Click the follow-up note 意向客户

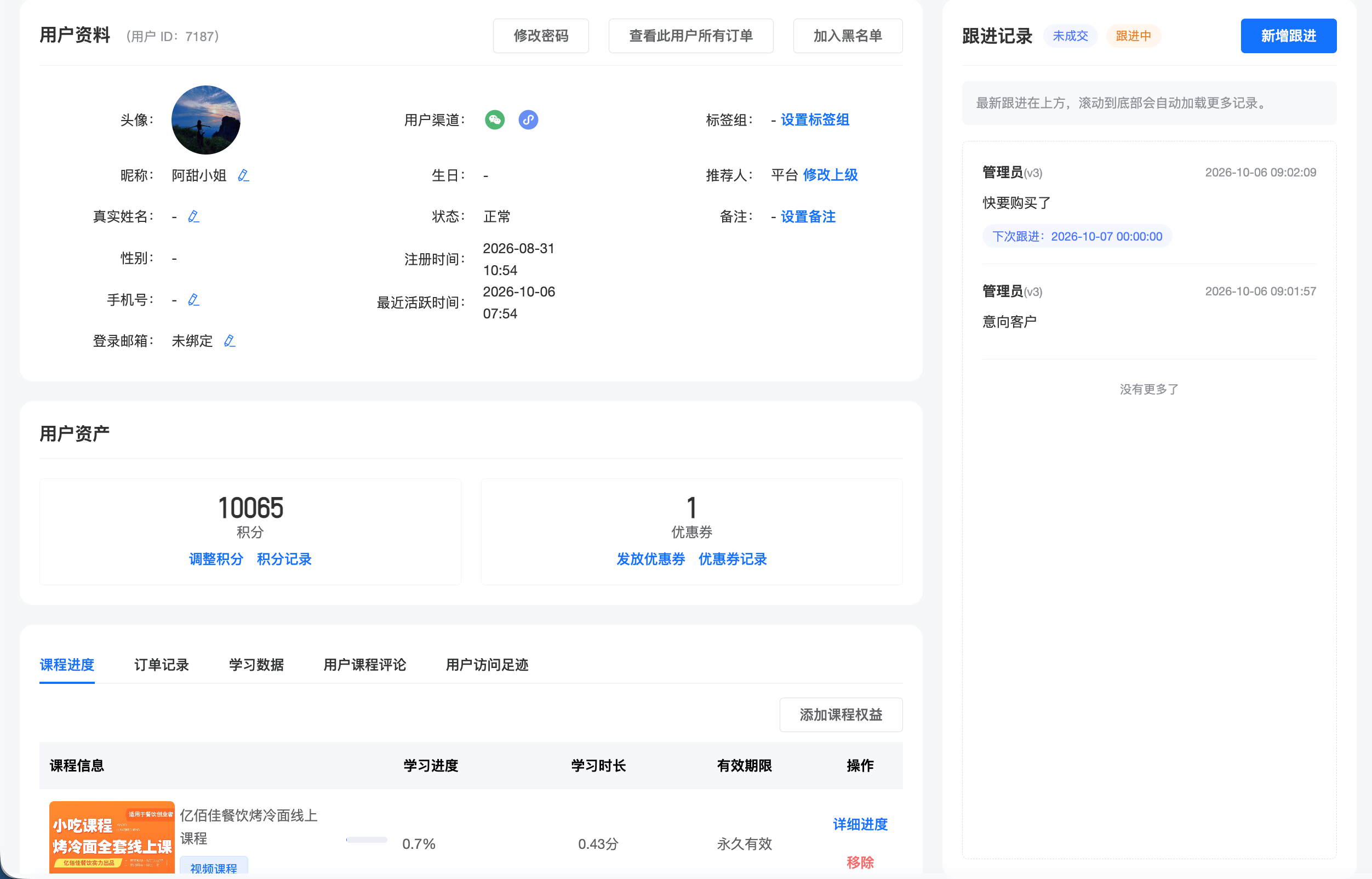click(1009, 322)
